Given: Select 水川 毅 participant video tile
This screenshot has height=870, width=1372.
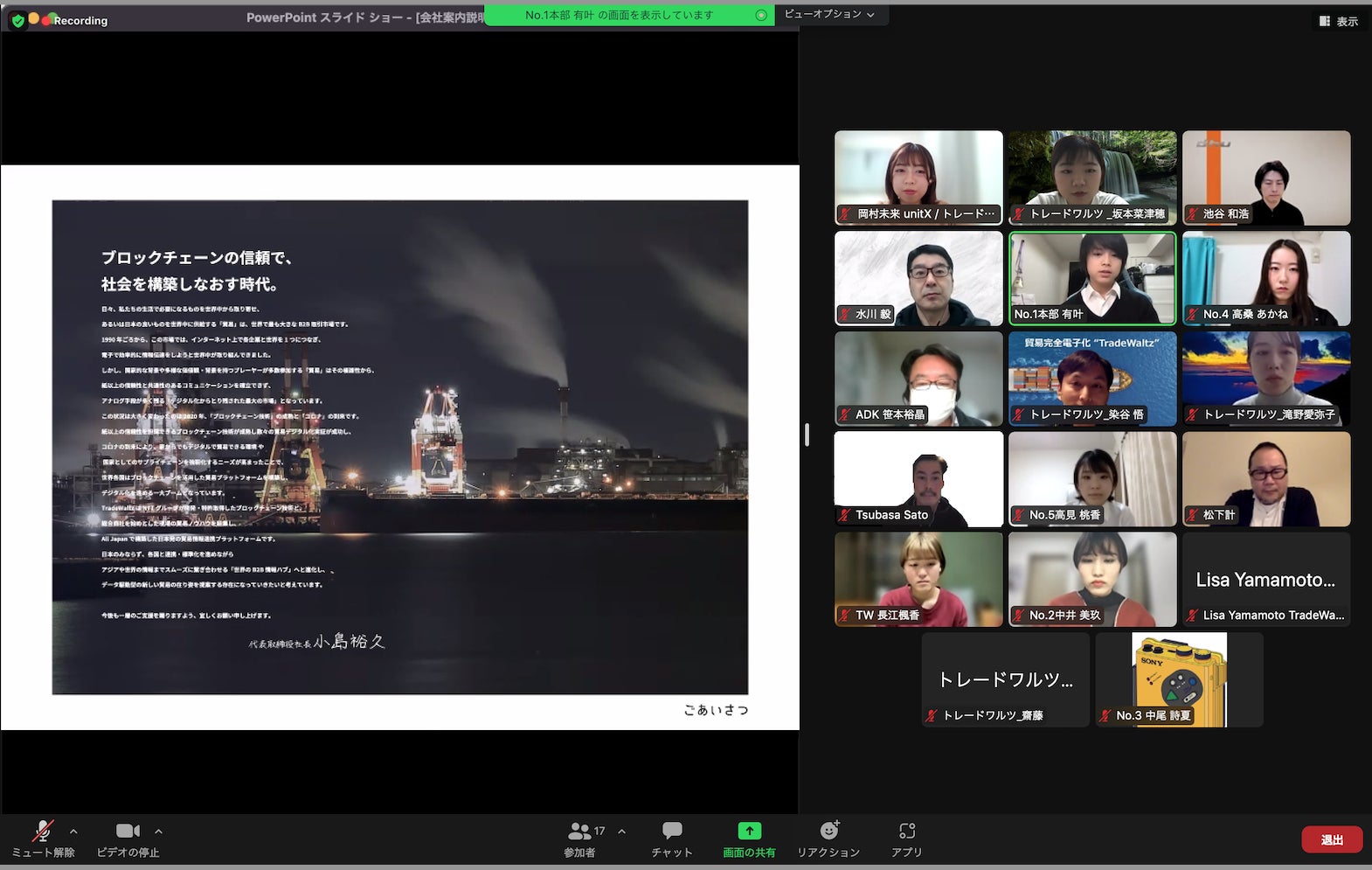Looking at the screenshot, I should 918,278.
